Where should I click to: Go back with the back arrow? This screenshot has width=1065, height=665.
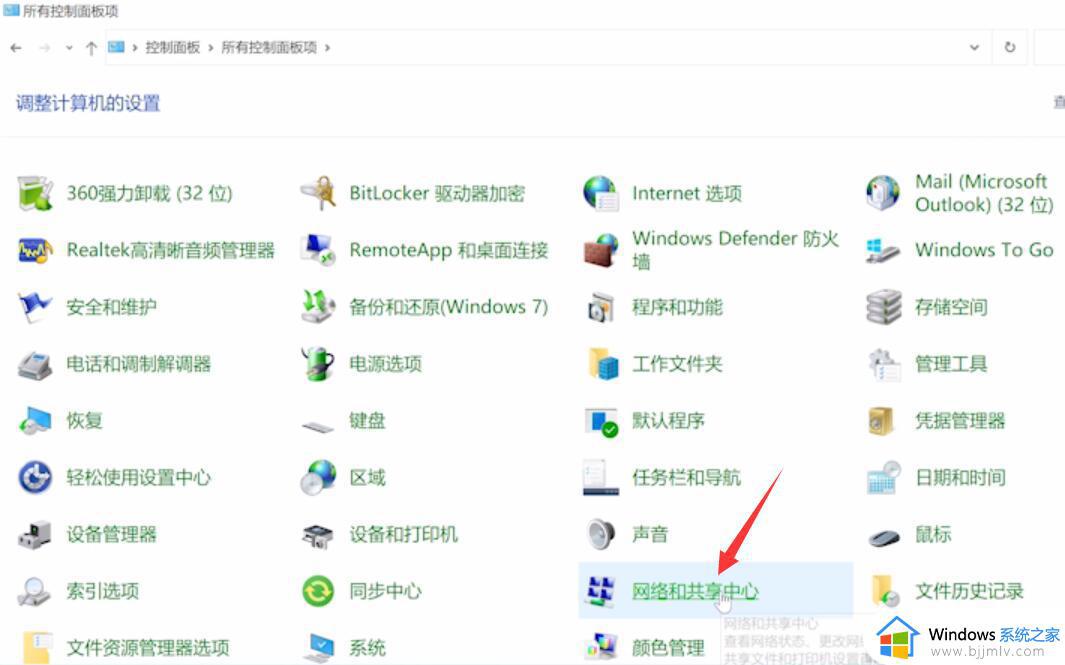16,48
